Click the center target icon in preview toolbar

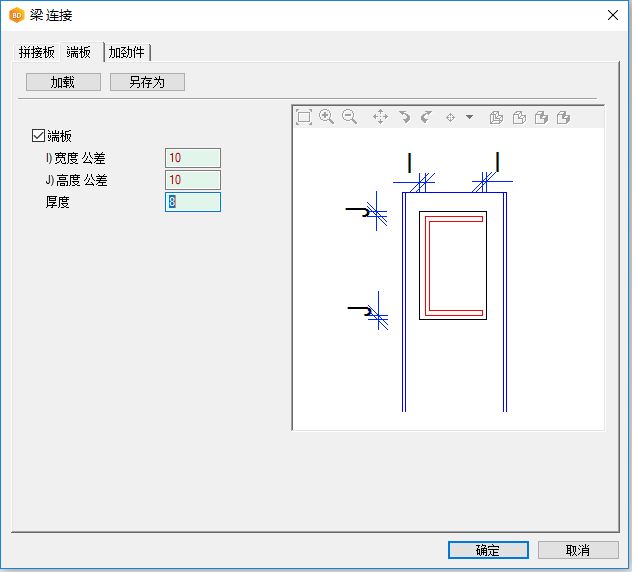point(451,118)
